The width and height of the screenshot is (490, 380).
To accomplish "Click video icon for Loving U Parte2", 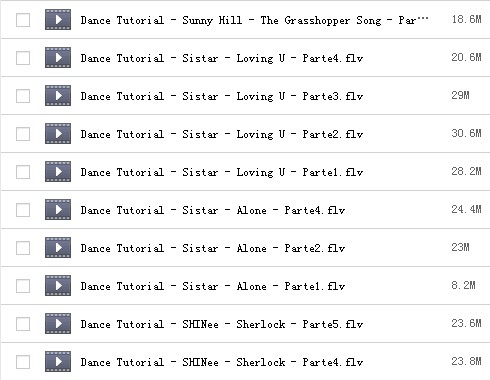I will pyautogui.click(x=58, y=134).
